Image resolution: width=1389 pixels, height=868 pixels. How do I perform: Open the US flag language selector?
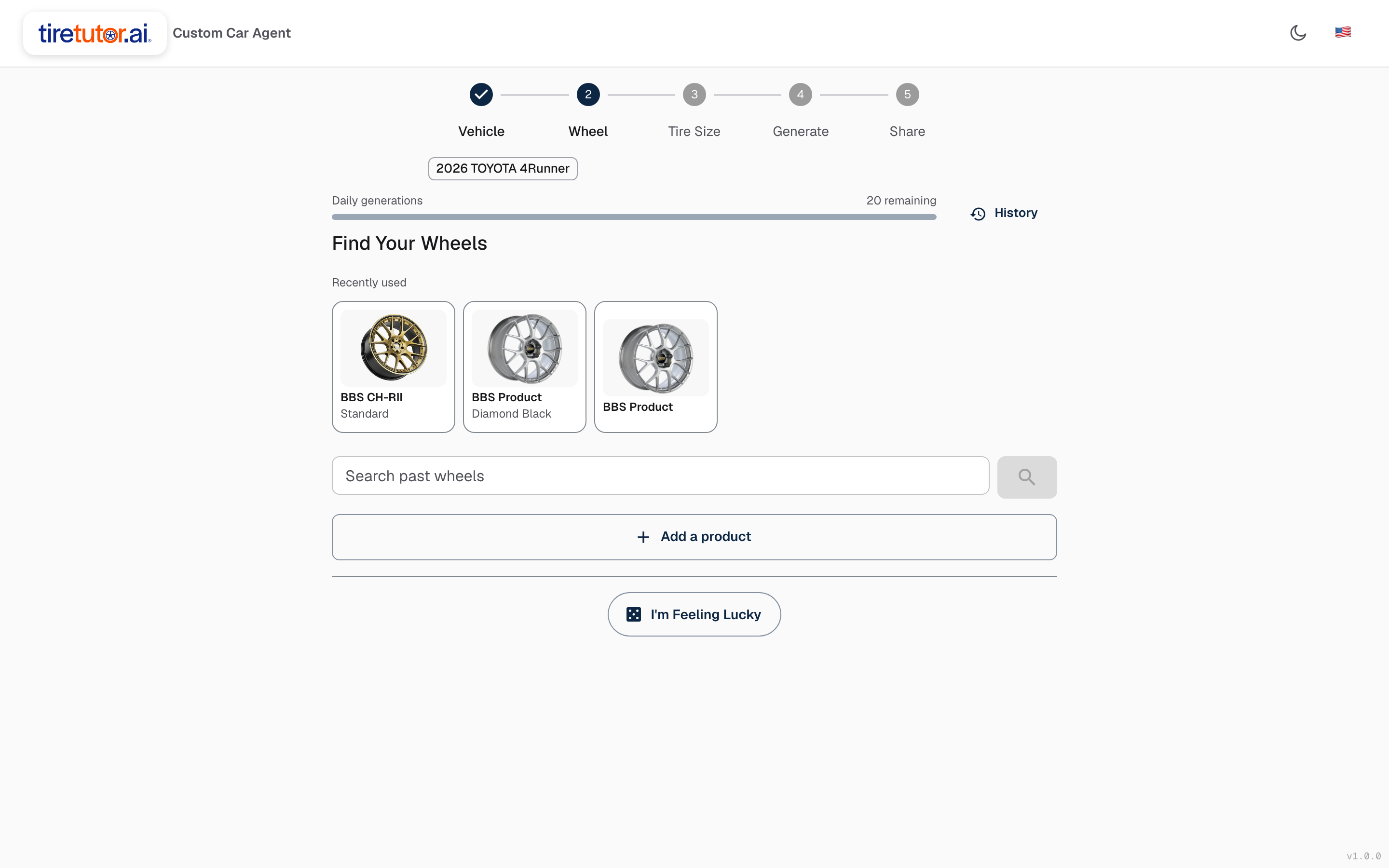pyautogui.click(x=1343, y=32)
